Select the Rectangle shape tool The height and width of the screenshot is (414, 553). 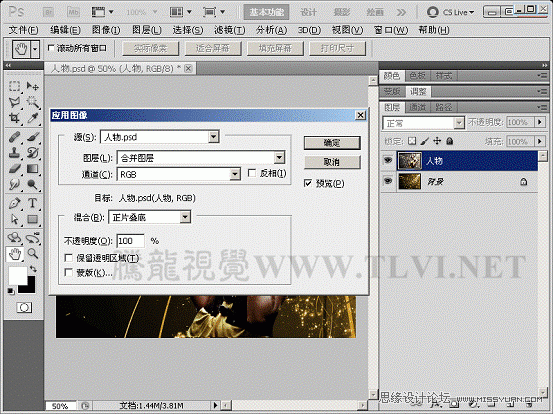tap(32, 219)
